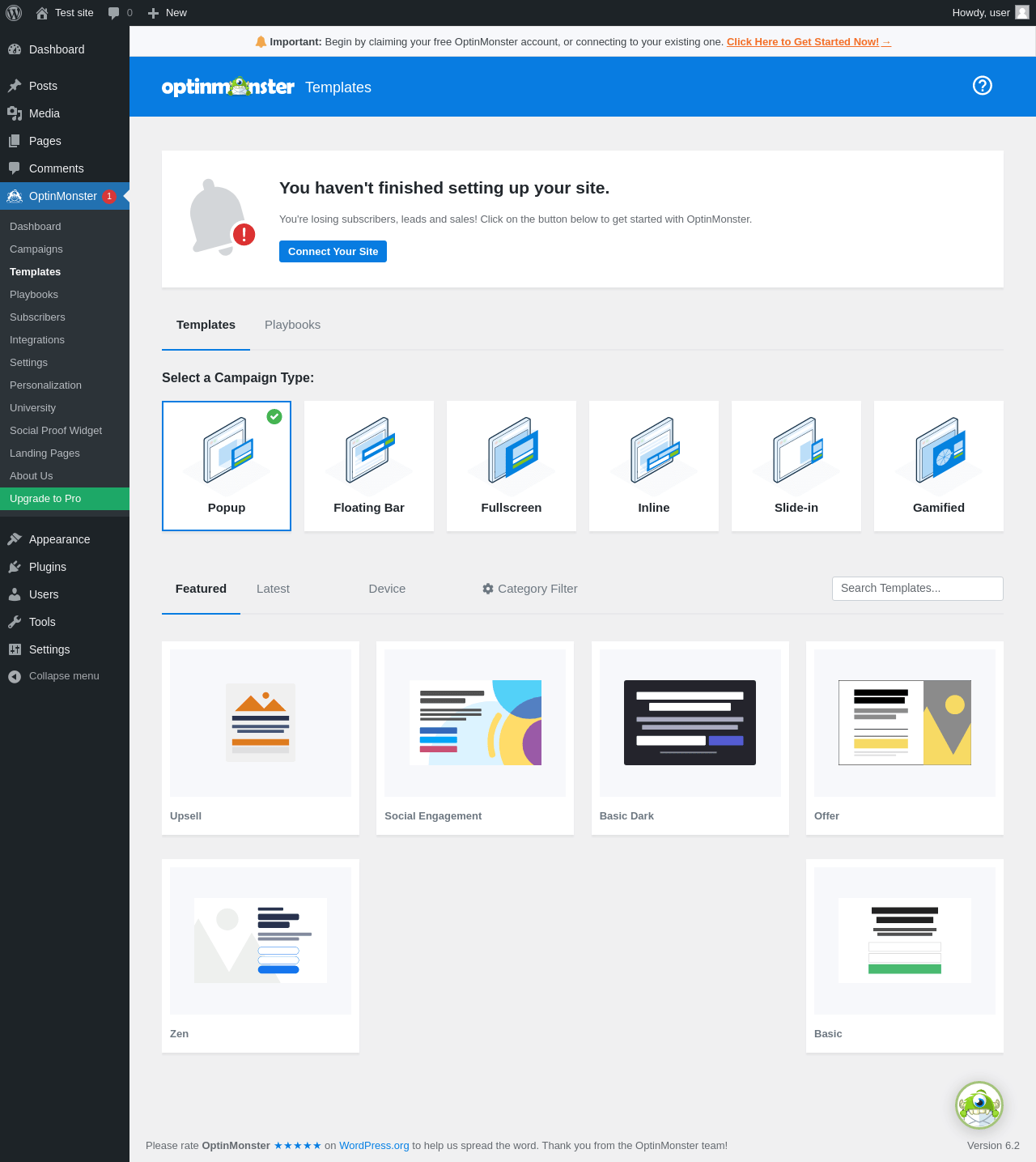This screenshot has width=1036, height=1162.
Task: Click the notification bell alert icon
Action: (221, 217)
